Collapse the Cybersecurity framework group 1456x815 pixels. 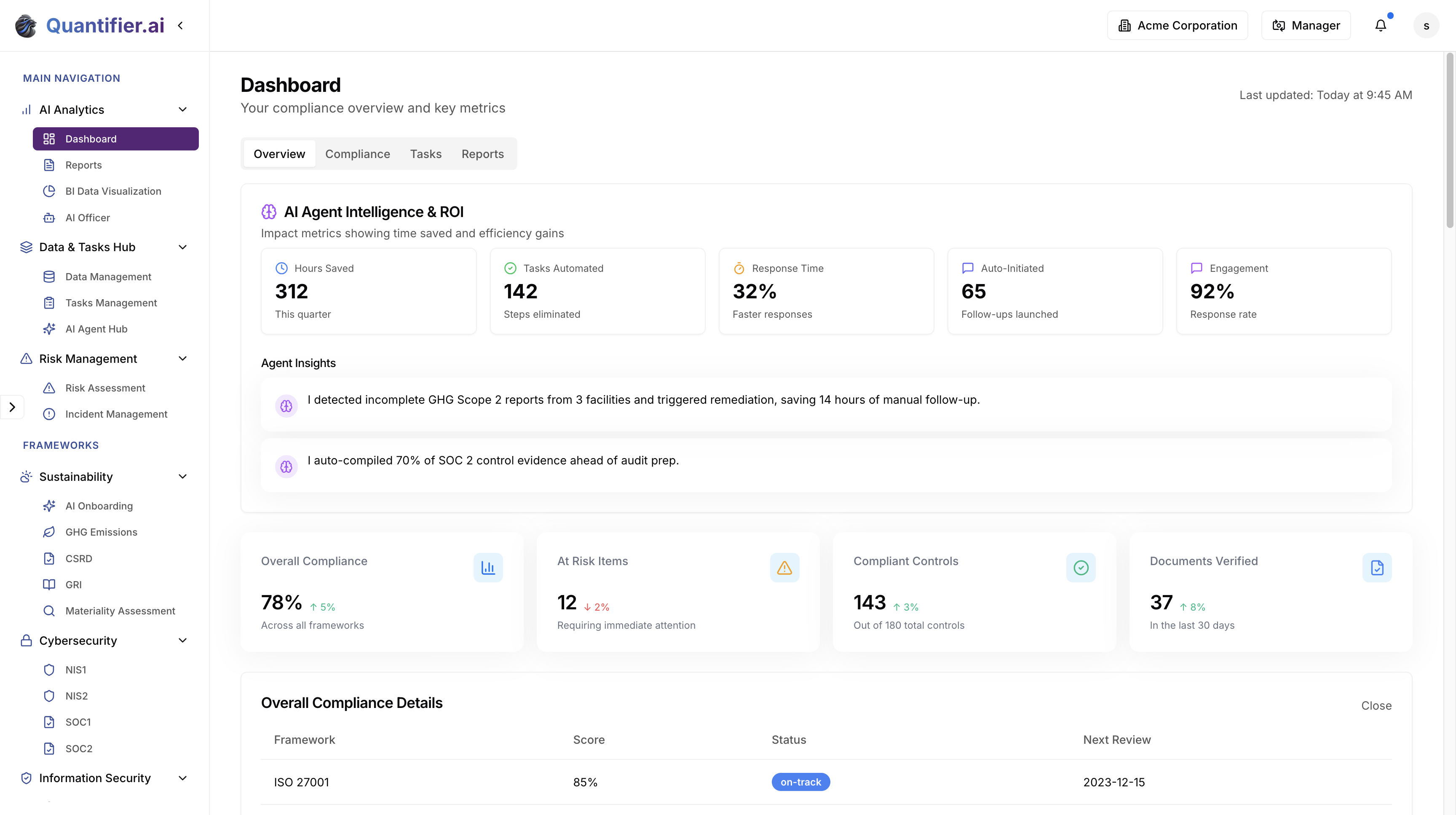(x=182, y=641)
